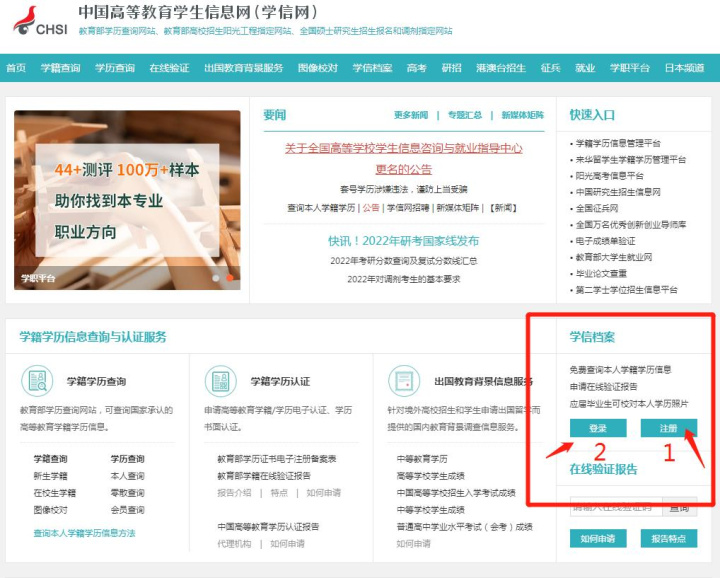Click the 报告特点 teal button
Viewport: 720px width, 578px height.
coord(669,538)
